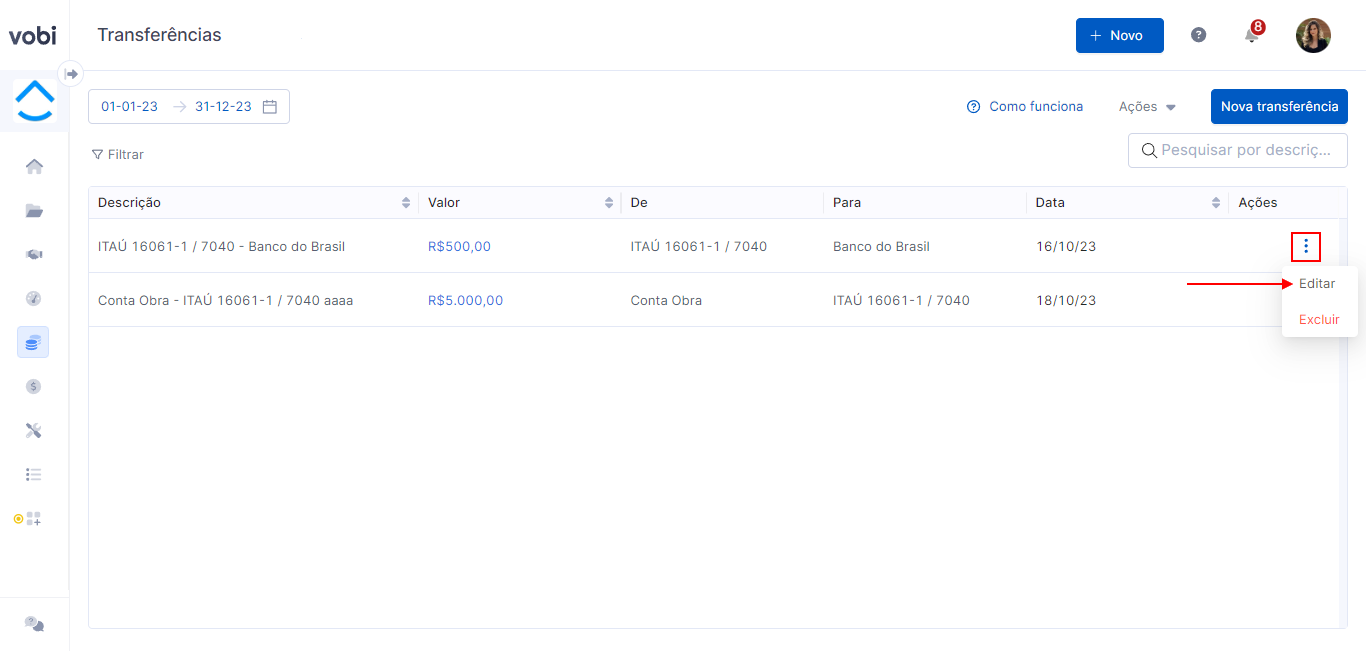The height and width of the screenshot is (652, 1367).
Task: Click Conta Obra in De column
Action: coord(666,300)
